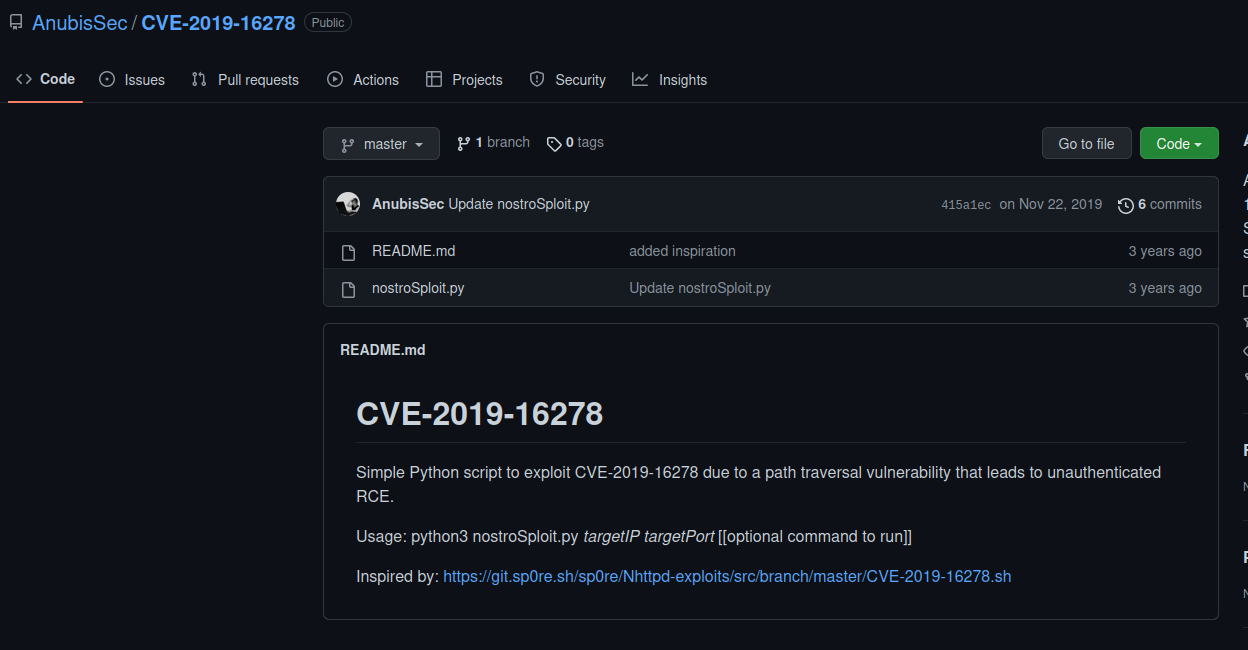This screenshot has height=650, width=1248.
Task: Select the Code tab
Action: pyautogui.click(x=45, y=79)
